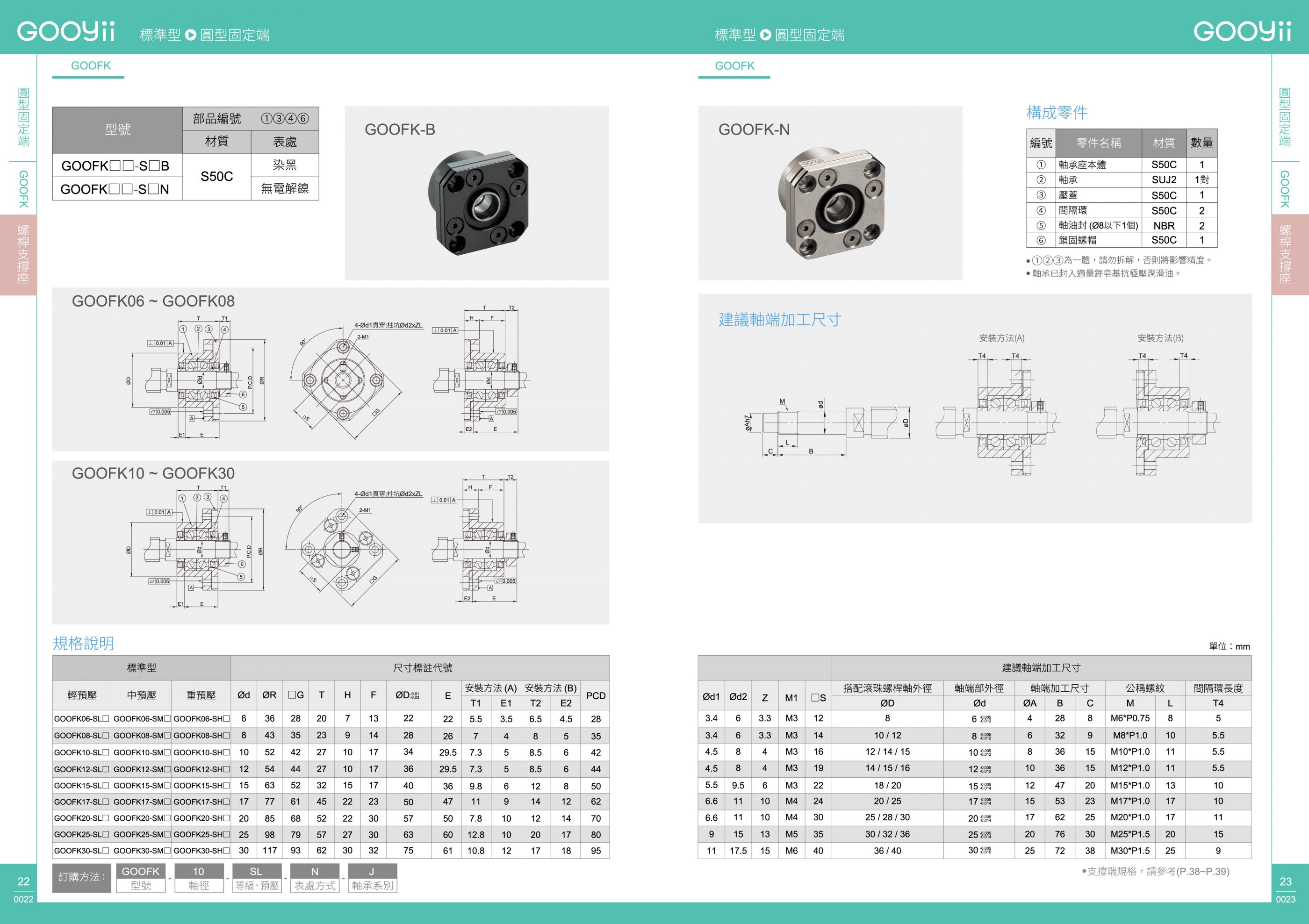This screenshot has height=924, width=1309.
Task: Click the 建議軸端加工尺寸 heading
Action: 780,320
